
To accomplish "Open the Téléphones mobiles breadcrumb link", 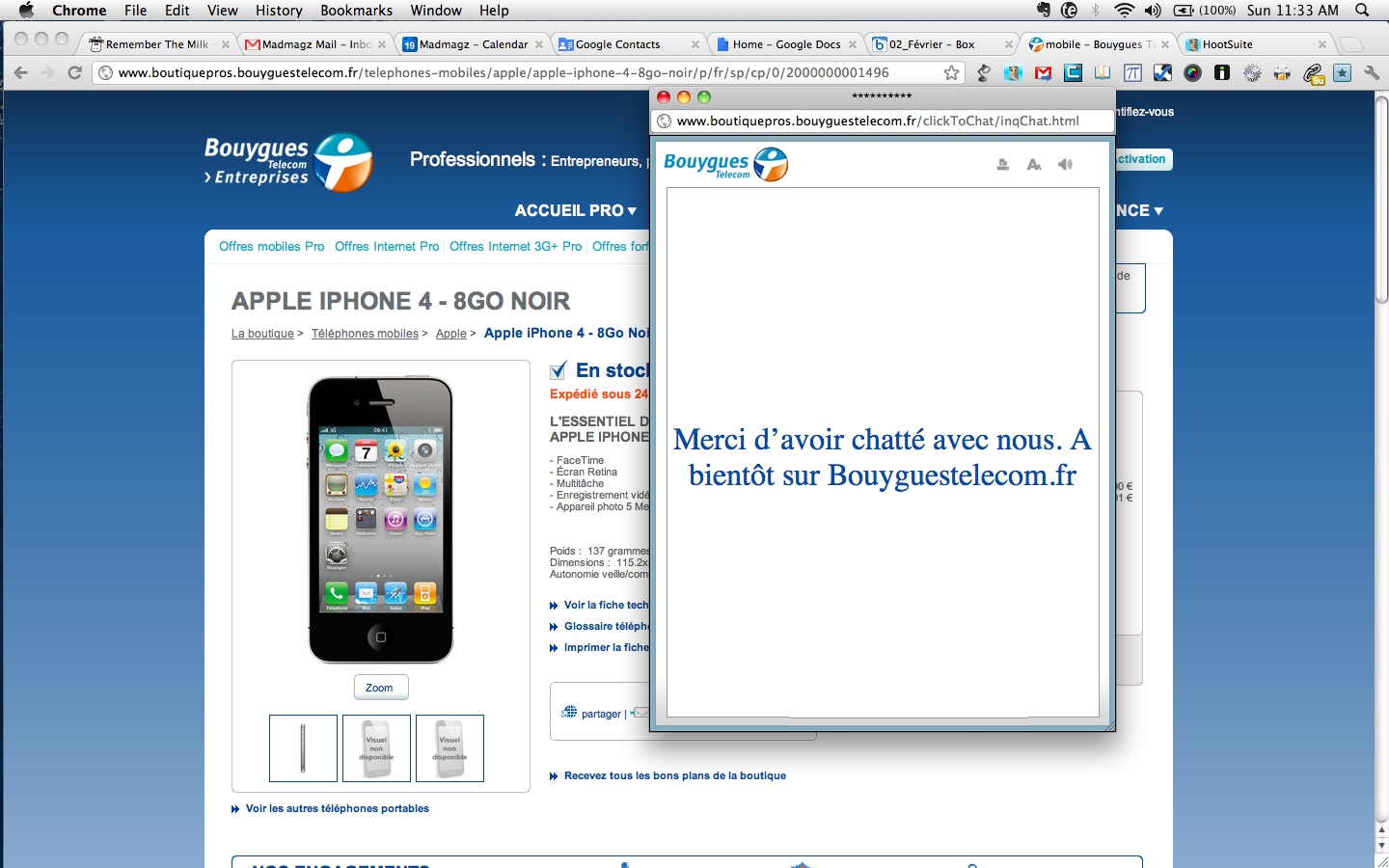I will point(365,334).
